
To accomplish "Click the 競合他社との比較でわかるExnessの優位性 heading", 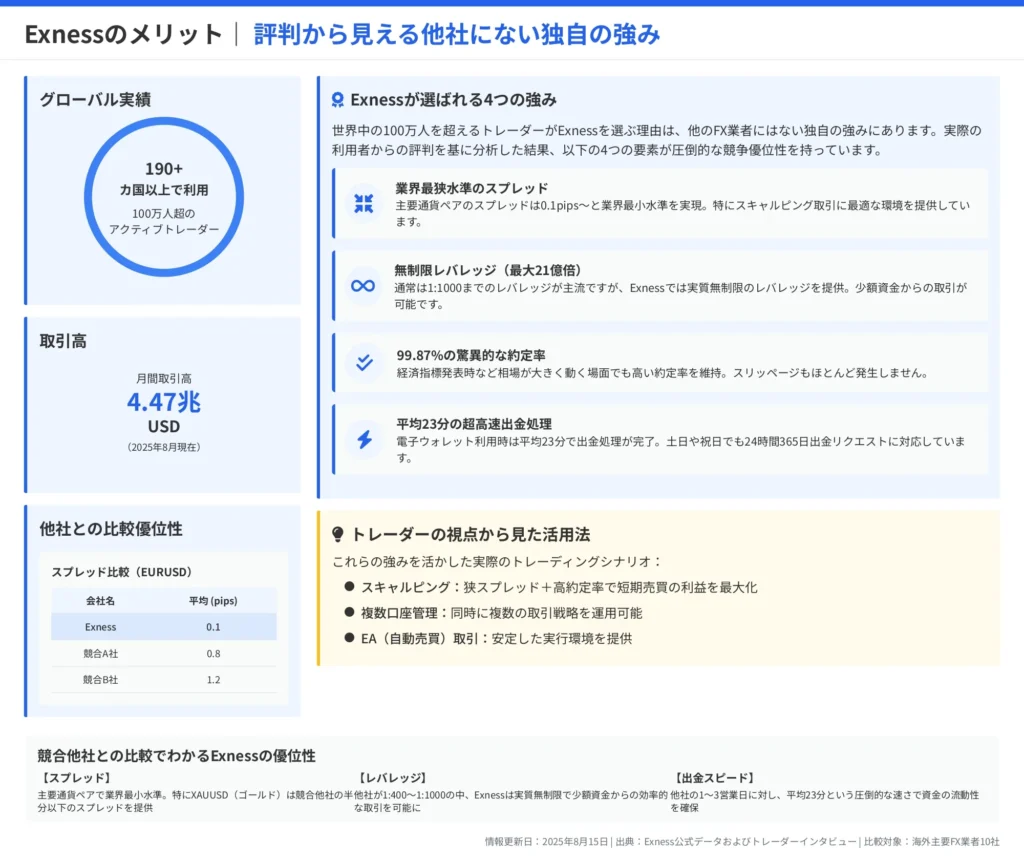I will click(x=176, y=756).
